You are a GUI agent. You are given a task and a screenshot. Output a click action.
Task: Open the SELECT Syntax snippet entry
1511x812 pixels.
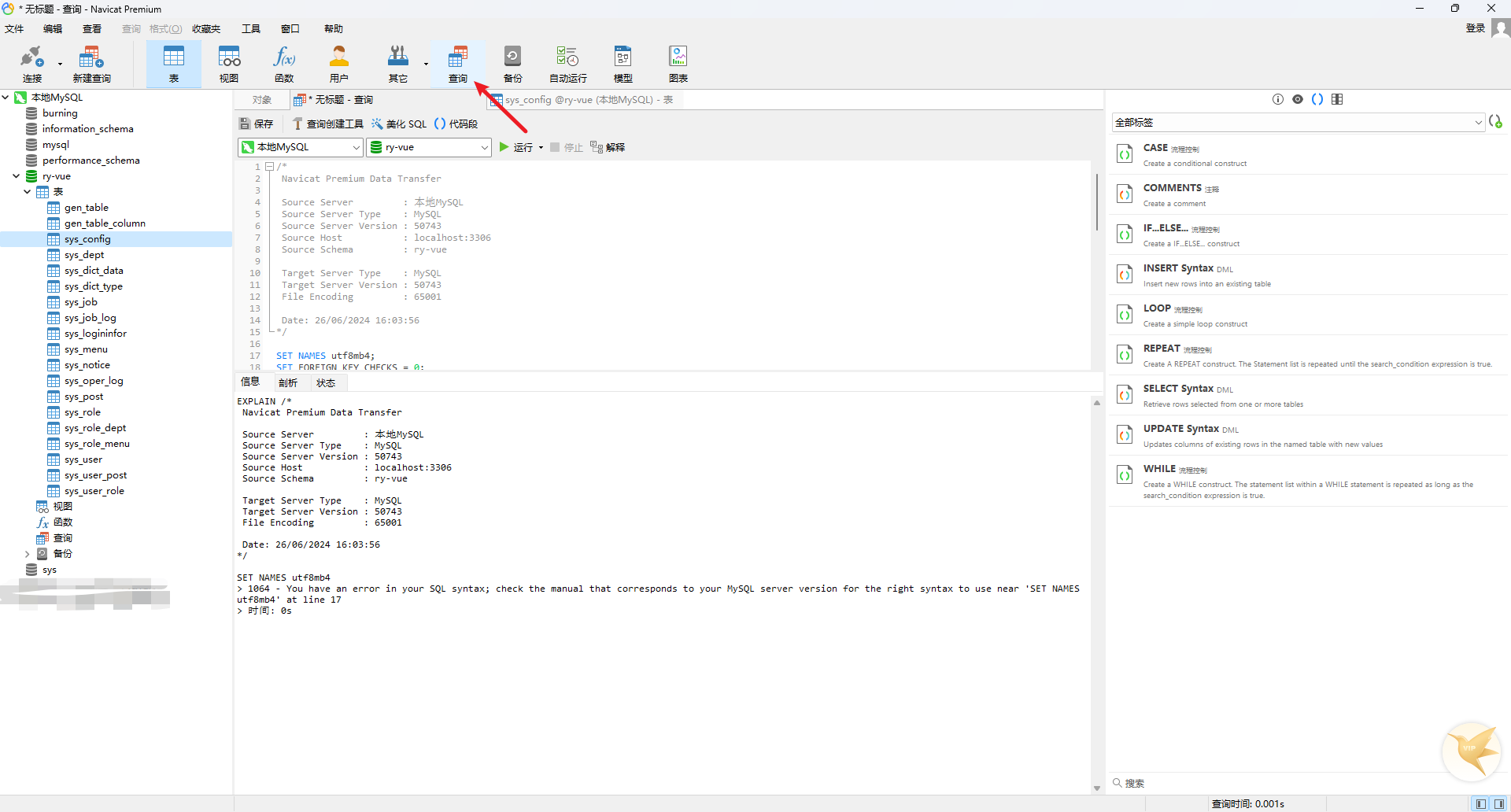[x=1310, y=395]
